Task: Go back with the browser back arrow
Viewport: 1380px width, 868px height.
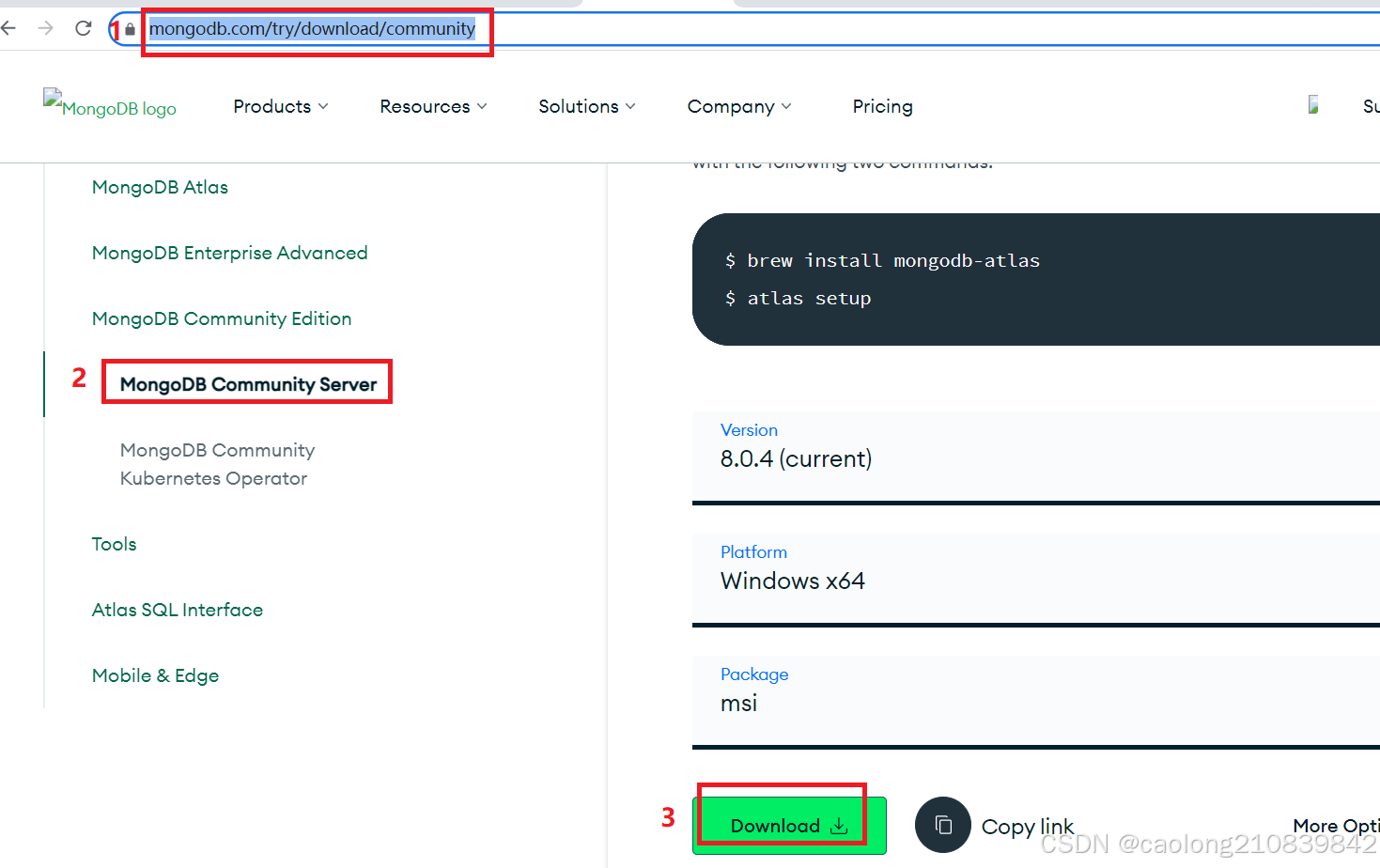Action: pyautogui.click(x=8, y=28)
